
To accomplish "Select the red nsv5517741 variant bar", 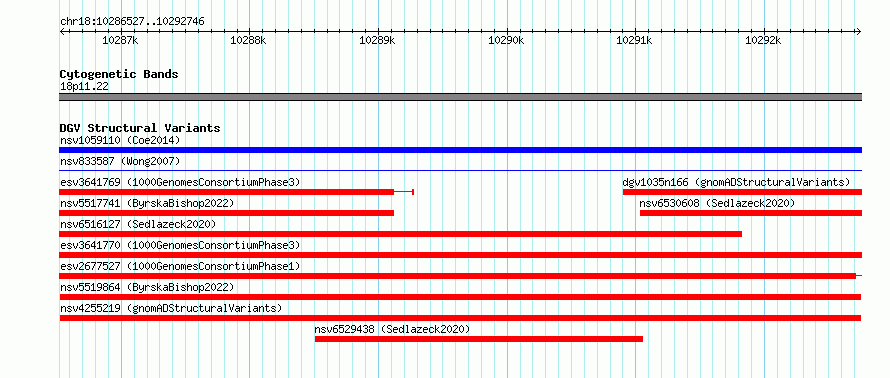I will tap(226, 213).
